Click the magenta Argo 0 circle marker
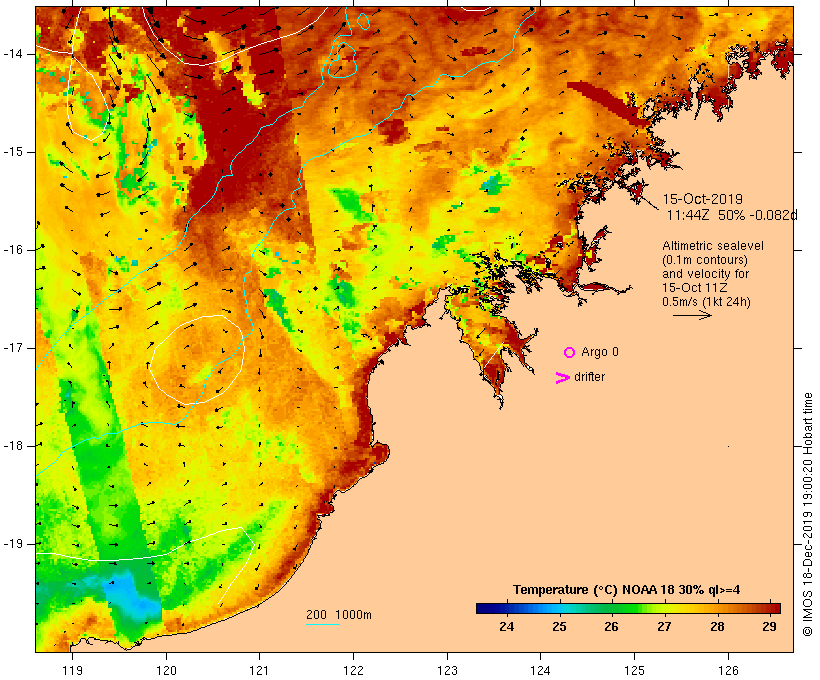The image size is (820, 680). pos(570,353)
